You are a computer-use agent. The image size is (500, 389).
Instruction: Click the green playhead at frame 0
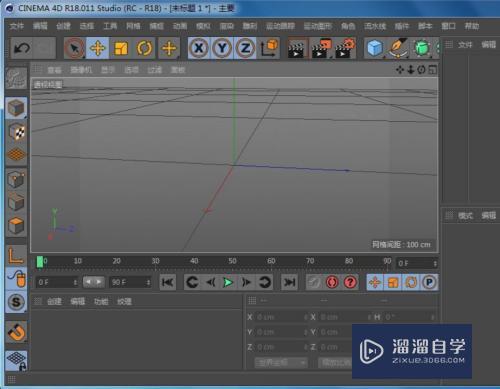click(x=40, y=262)
